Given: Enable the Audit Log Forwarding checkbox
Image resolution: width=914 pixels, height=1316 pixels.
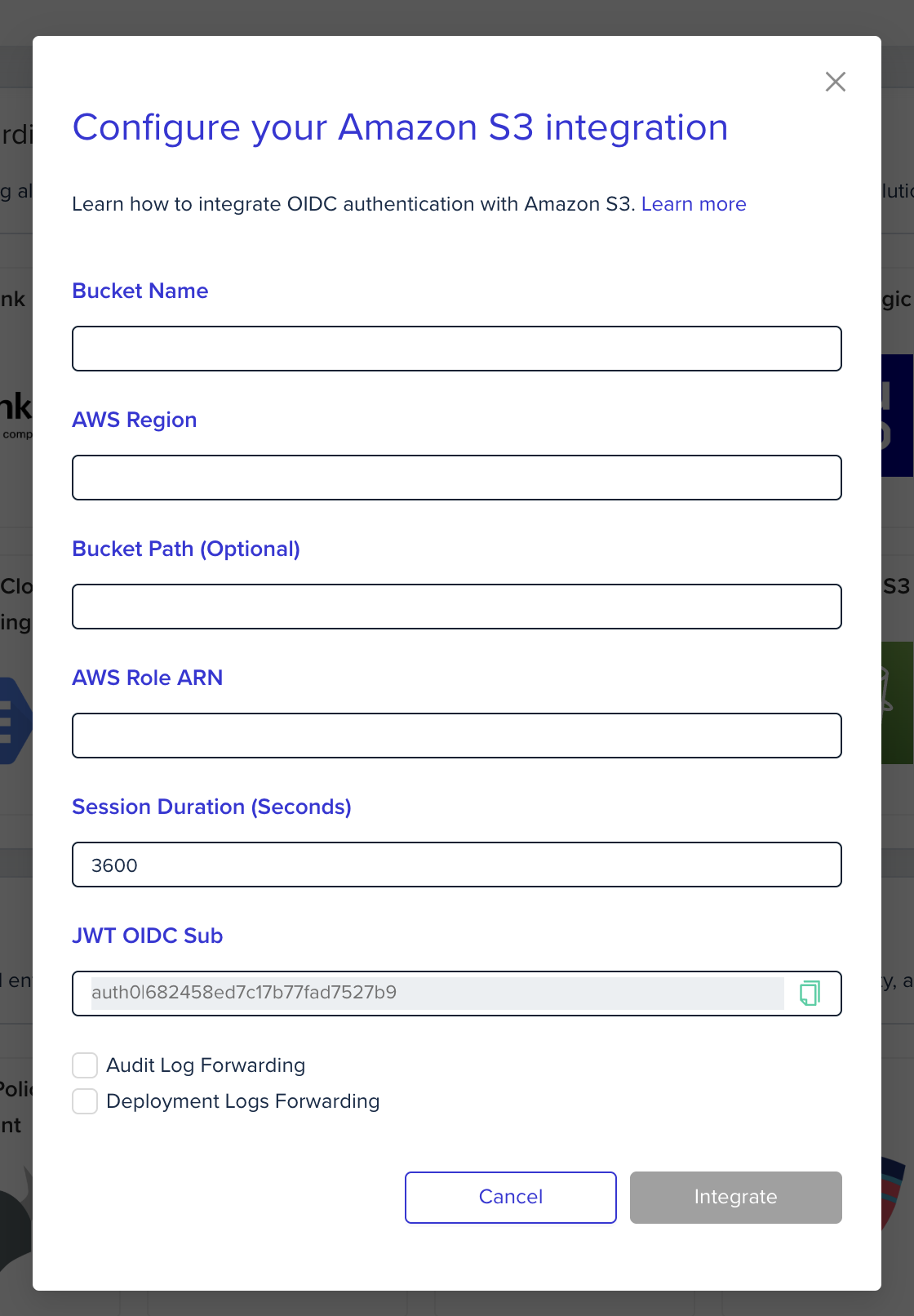Looking at the screenshot, I should tap(85, 1065).
